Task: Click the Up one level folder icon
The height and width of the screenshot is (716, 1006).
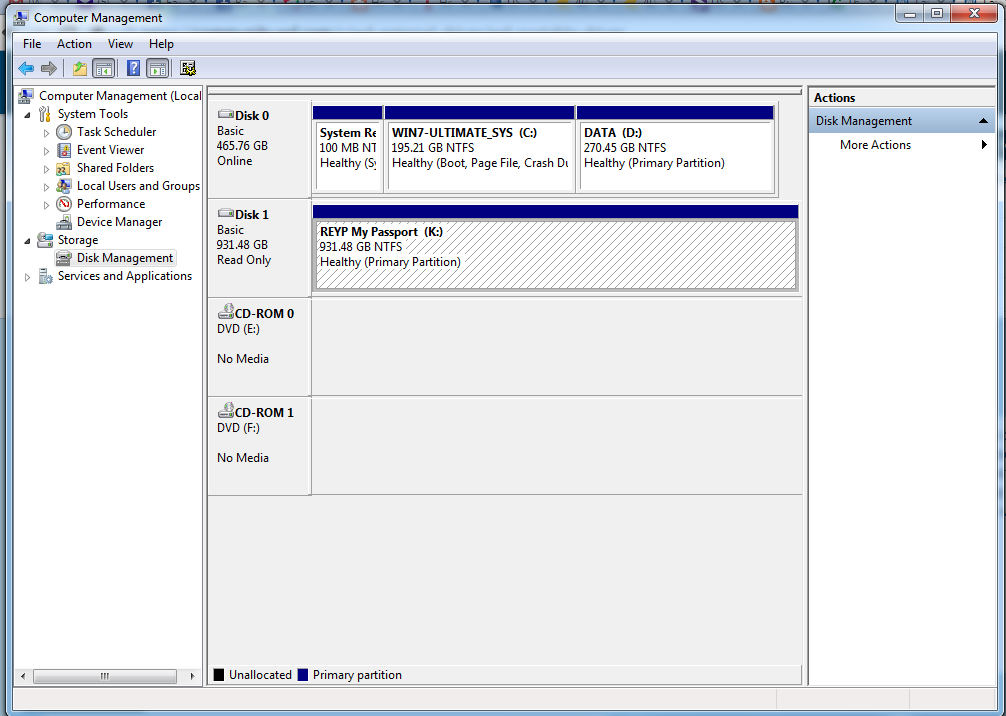Action: (x=80, y=68)
